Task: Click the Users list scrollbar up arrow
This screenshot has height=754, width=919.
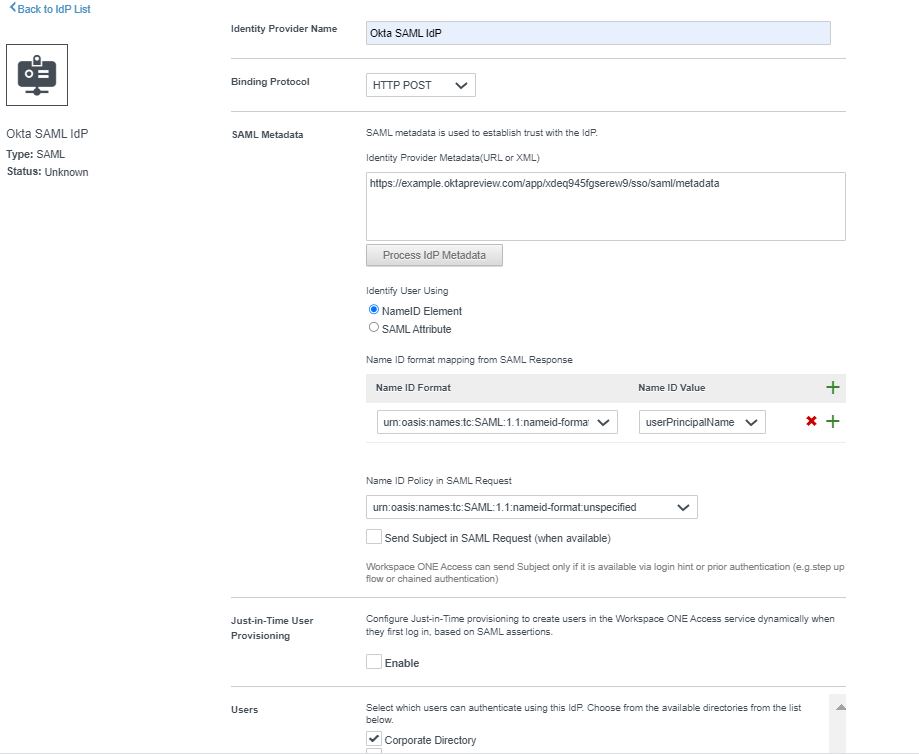Action: tap(840, 707)
